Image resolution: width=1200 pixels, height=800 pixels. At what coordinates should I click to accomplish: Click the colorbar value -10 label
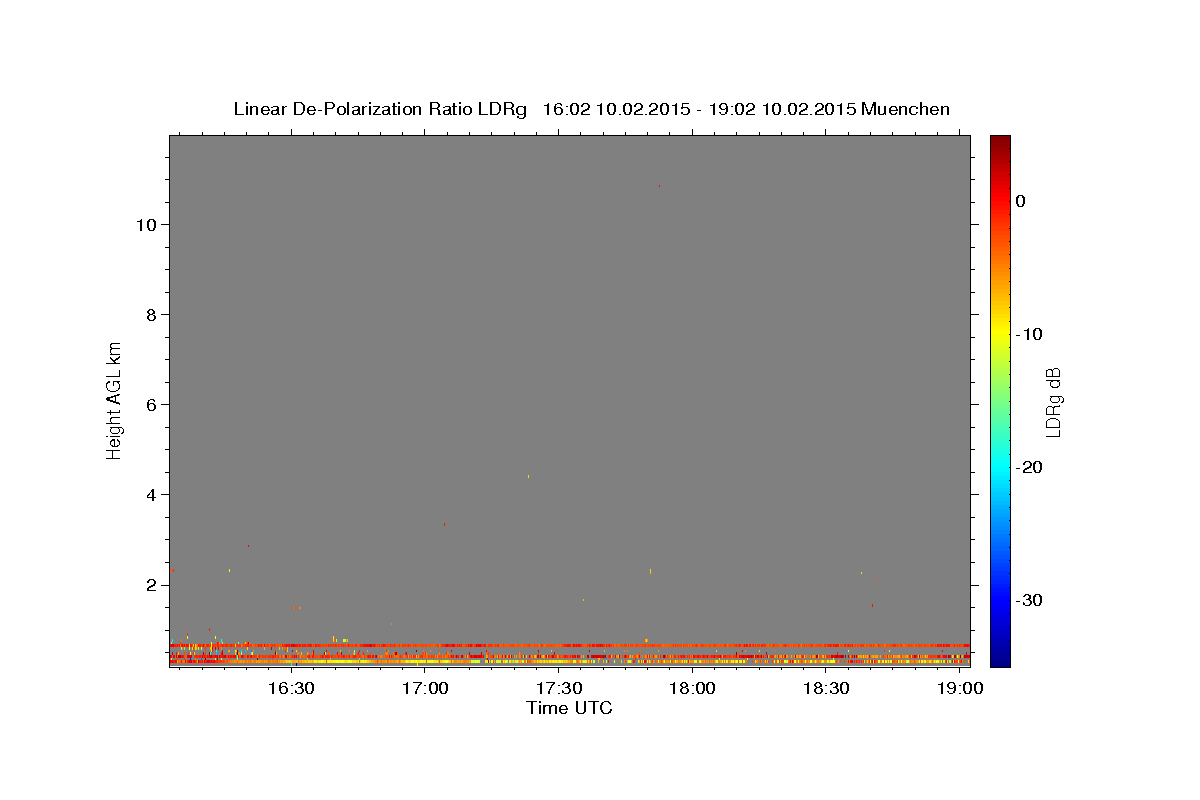tap(1030, 334)
